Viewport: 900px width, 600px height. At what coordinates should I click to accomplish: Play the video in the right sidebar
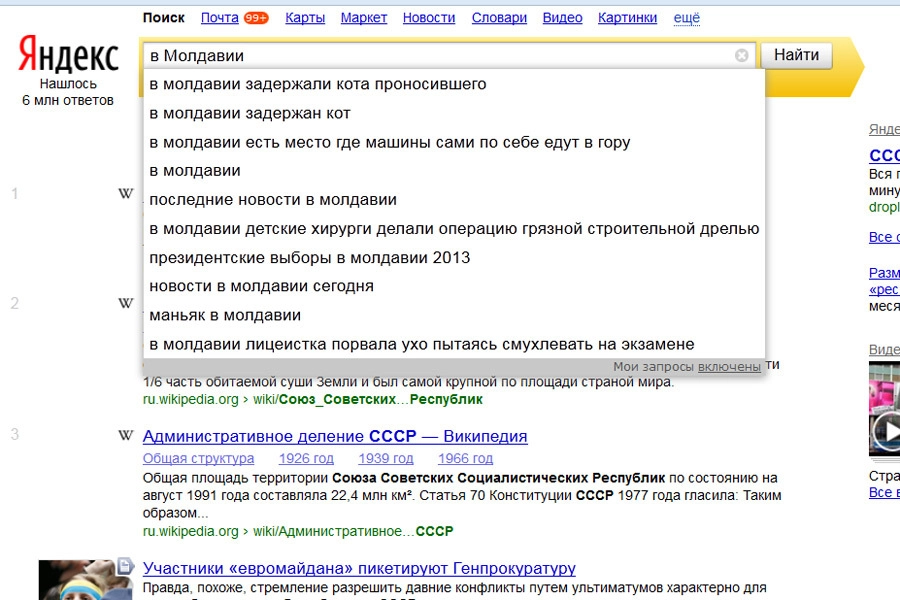885,431
